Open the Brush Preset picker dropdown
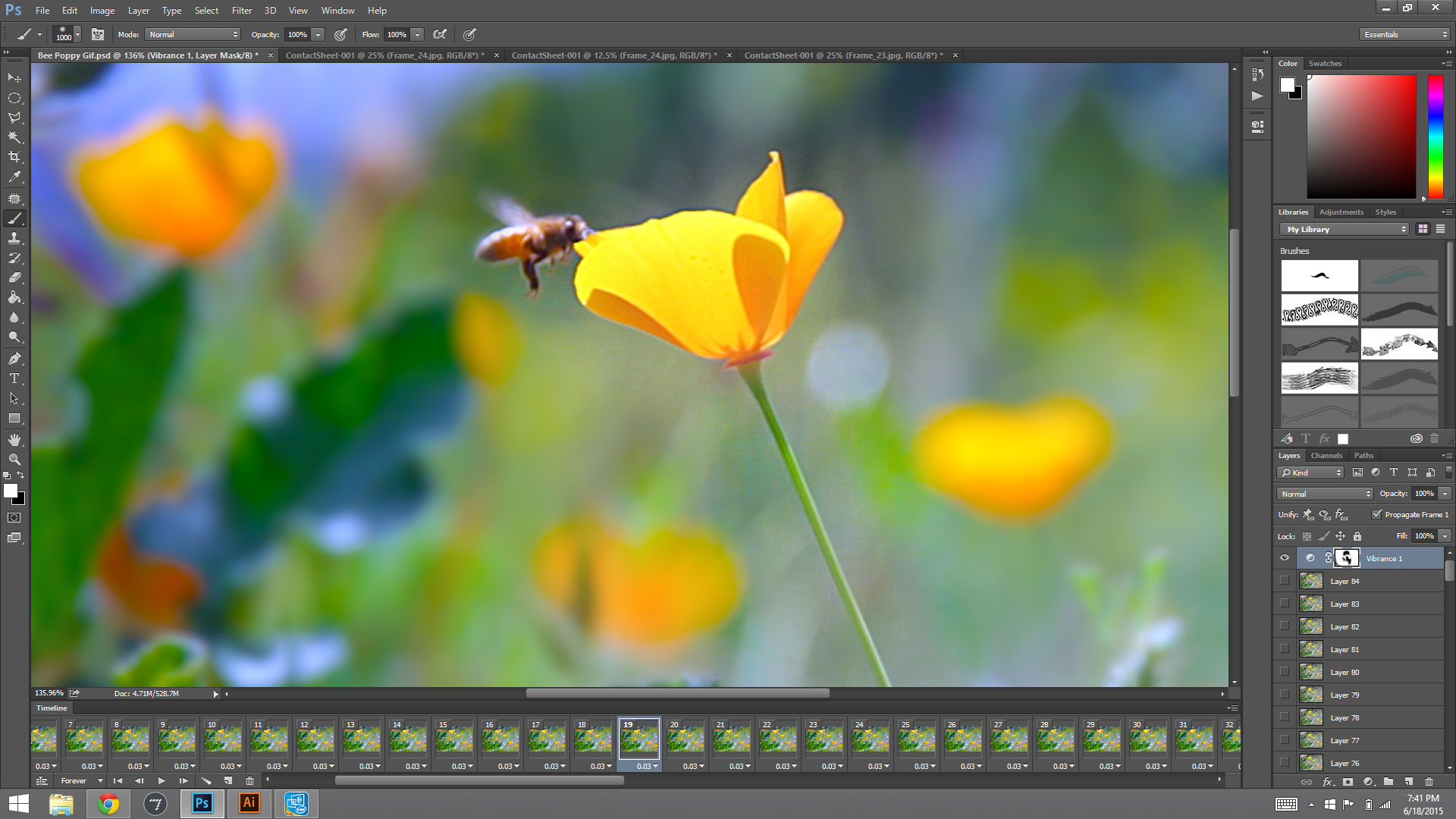Screen dimensions: 1456x819 [78, 35]
